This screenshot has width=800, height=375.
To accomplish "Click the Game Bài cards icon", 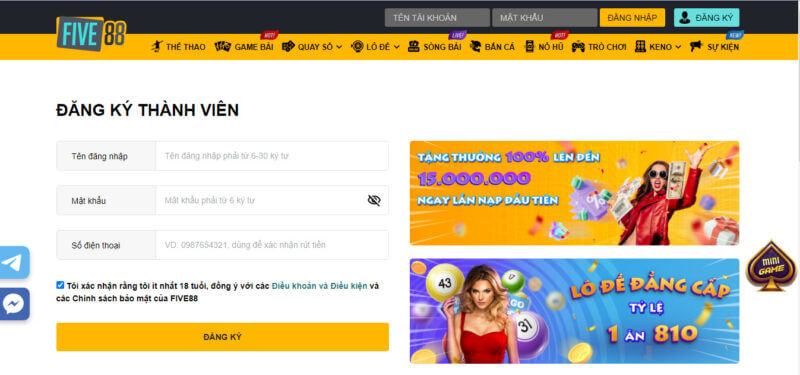I will pyautogui.click(x=222, y=46).
